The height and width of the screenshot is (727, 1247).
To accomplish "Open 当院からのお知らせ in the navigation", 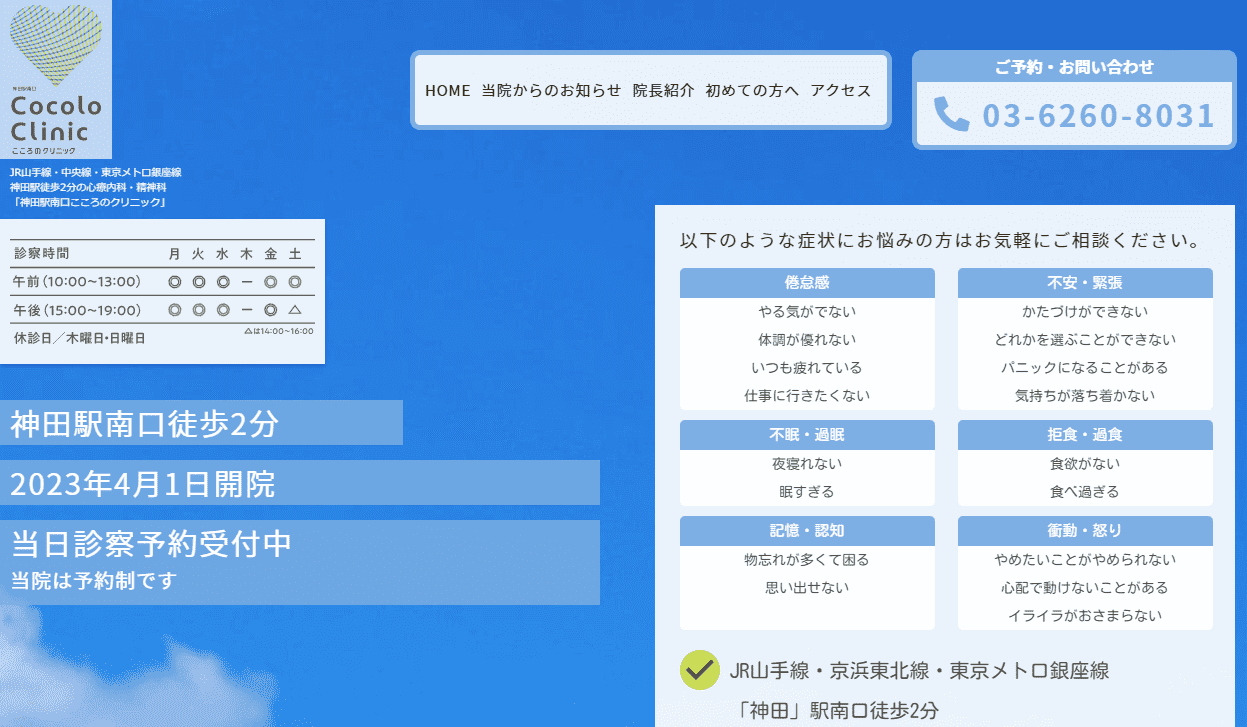I will point(551,90).
